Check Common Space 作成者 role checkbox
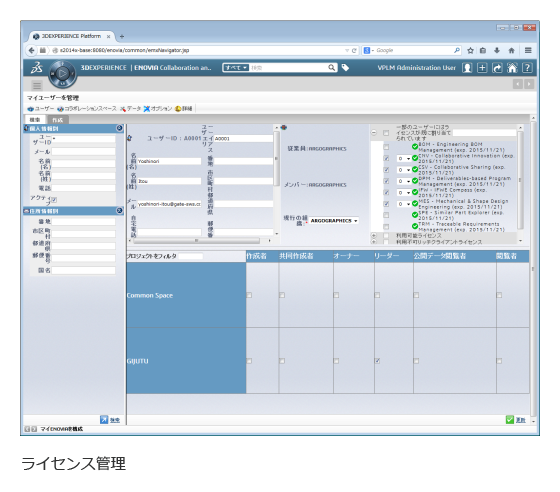Image resolution: width=560 pixels, height=492 pixels. pyautogui.click(x=249, y=295)
